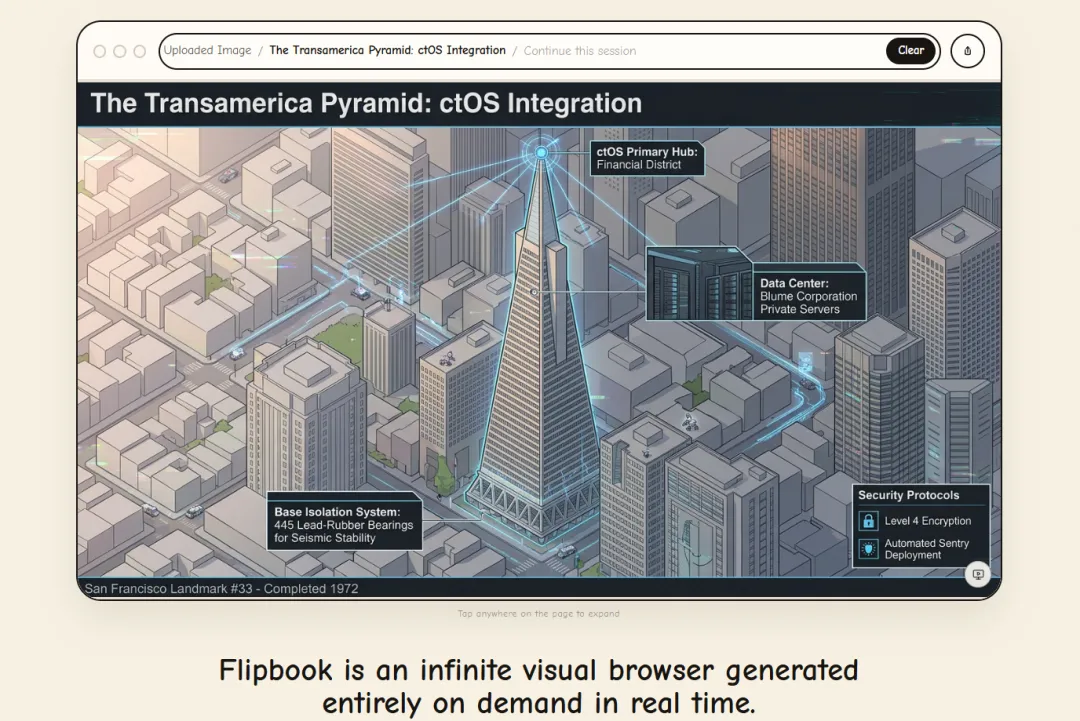Click the 'Automated Sentry Deployment' text

pos(926,549)
